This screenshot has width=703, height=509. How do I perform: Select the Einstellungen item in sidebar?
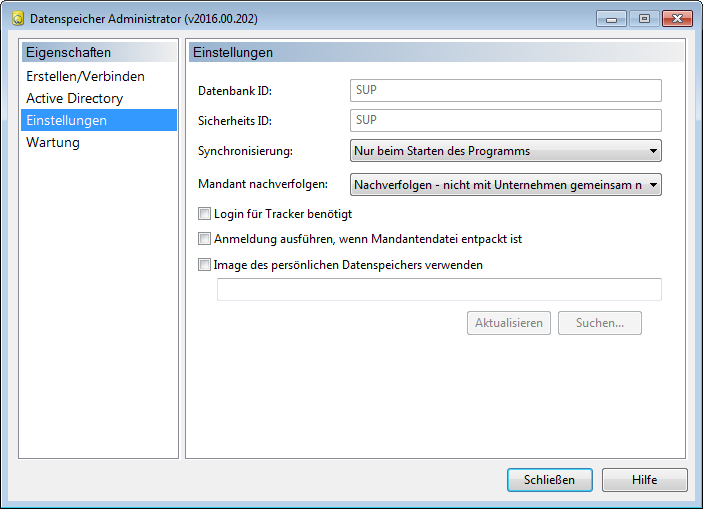[x=99, y=120]
